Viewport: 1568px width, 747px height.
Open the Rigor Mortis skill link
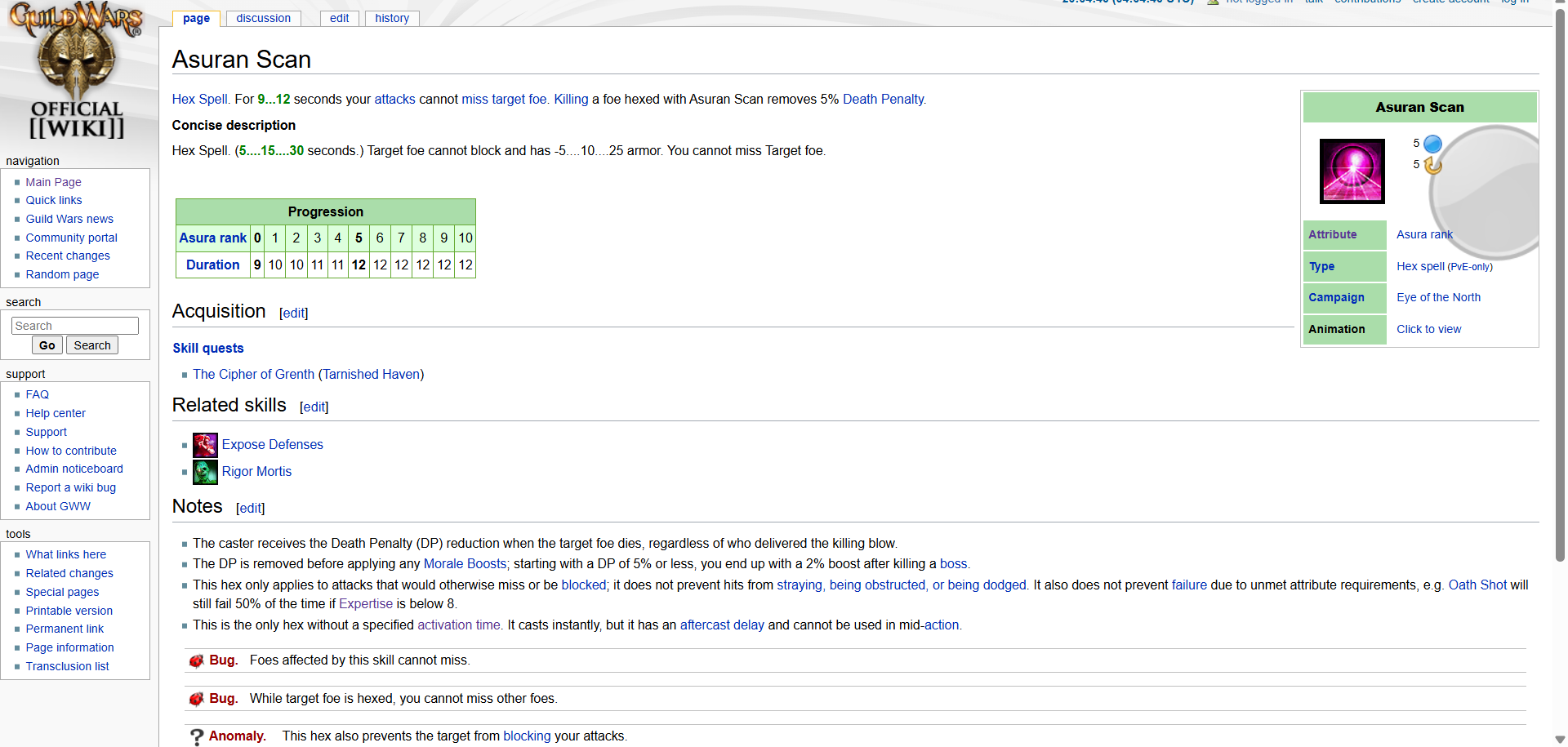256,471
